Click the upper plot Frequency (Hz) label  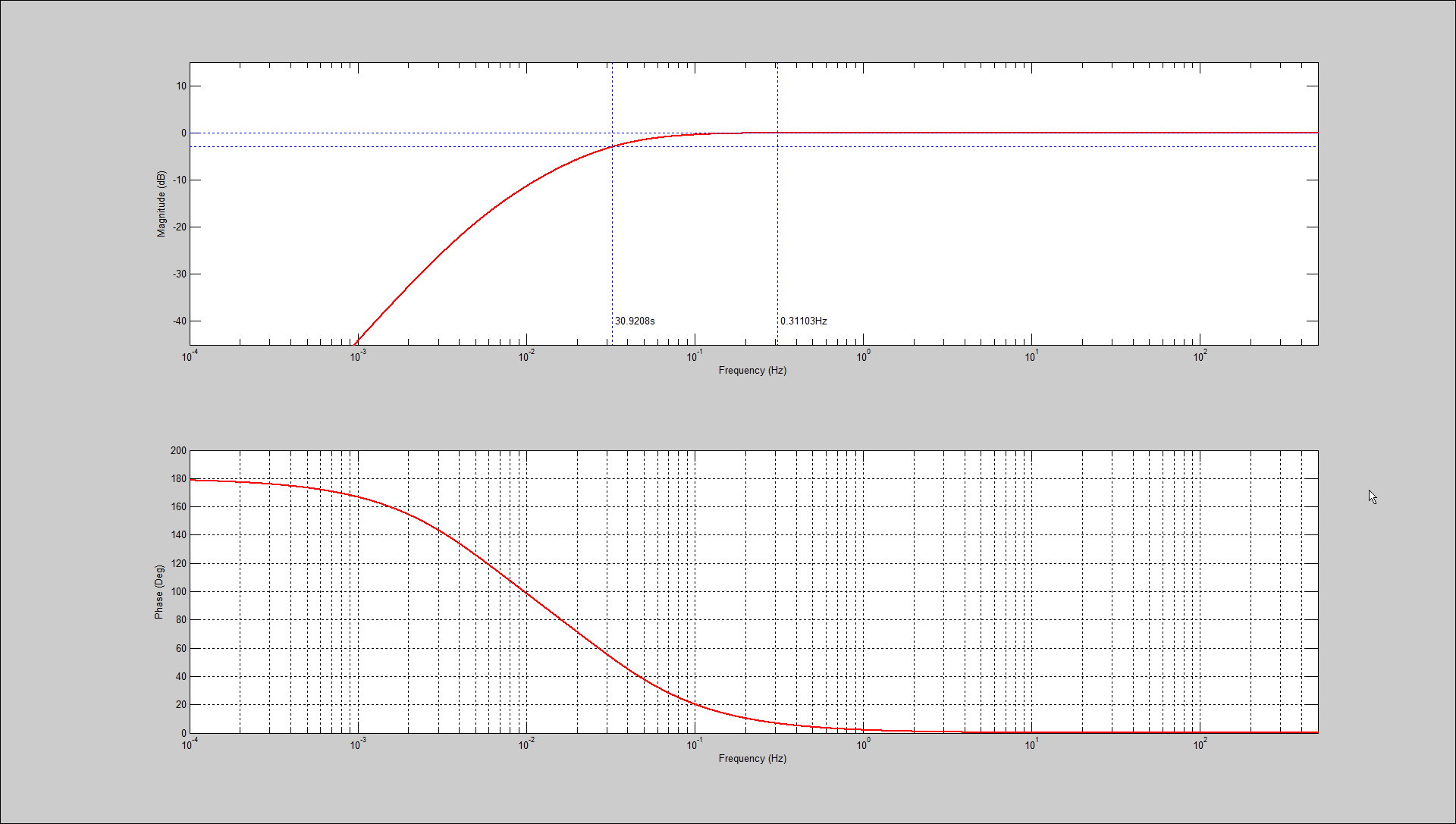point(752,370)
